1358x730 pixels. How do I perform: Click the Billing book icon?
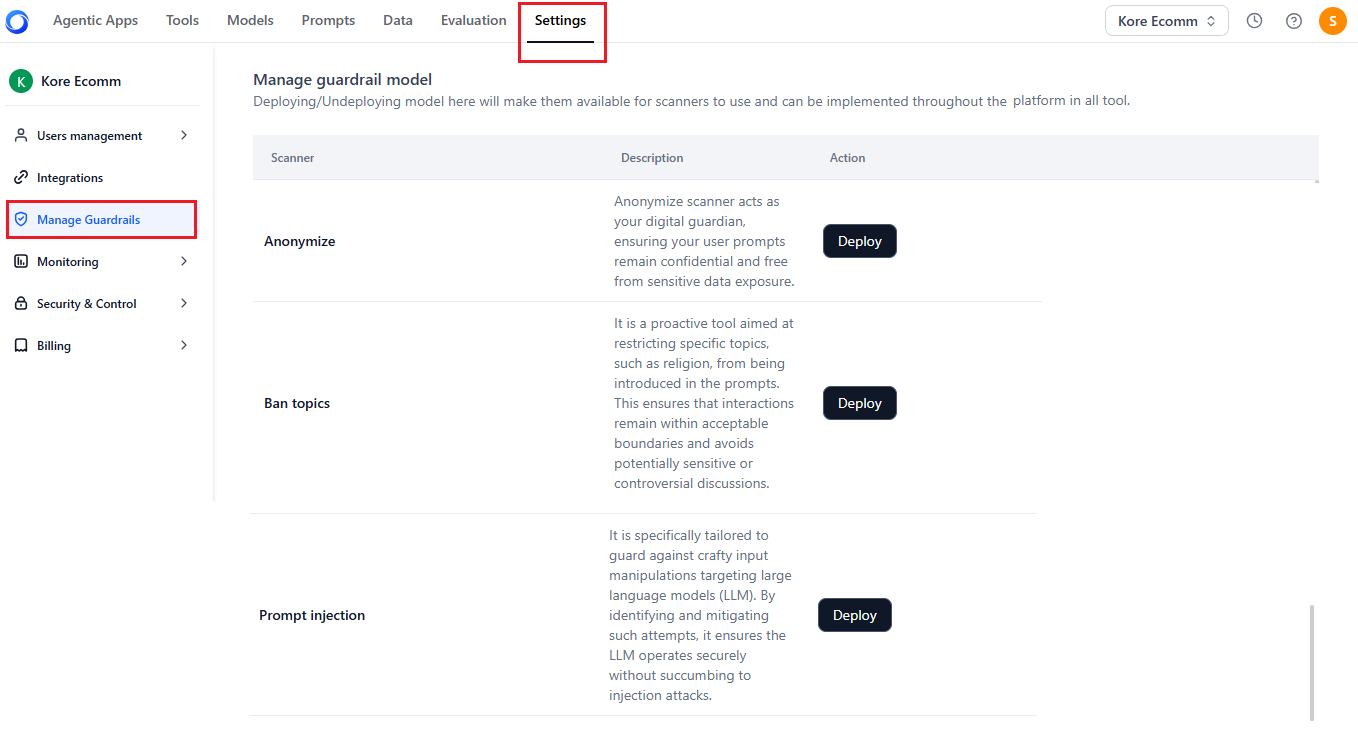click(22, 345)
